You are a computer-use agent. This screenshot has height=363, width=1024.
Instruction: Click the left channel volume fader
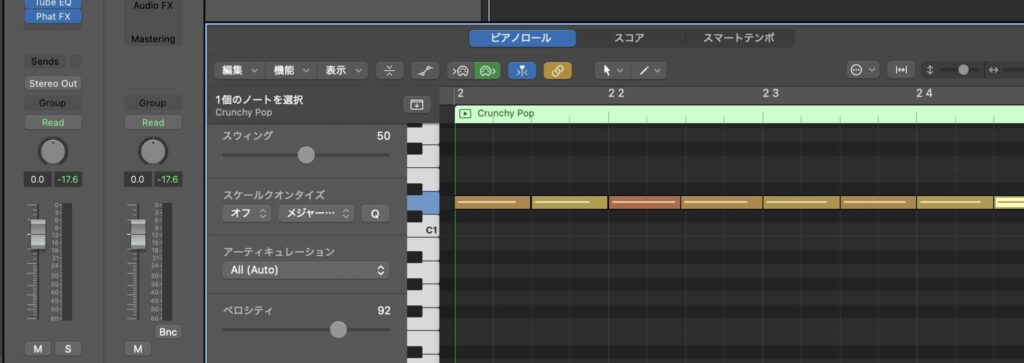(x=39, y=234)
